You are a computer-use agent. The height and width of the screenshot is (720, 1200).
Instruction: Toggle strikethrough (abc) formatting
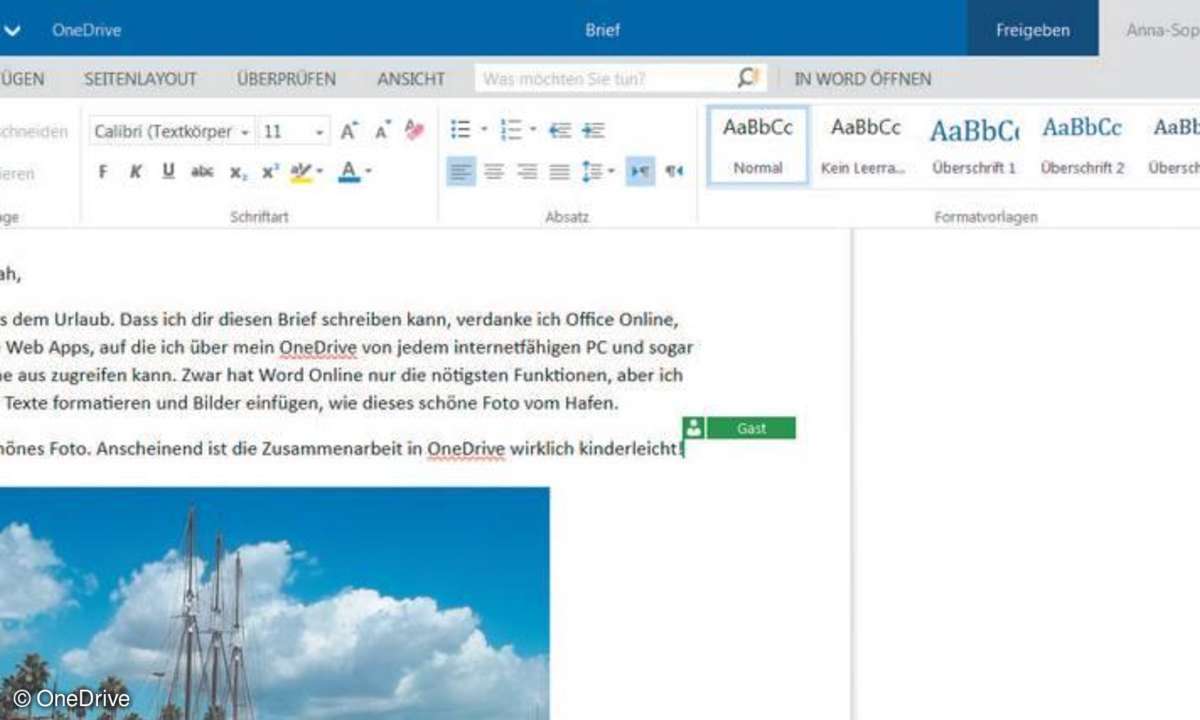click(x=202, y=172)
